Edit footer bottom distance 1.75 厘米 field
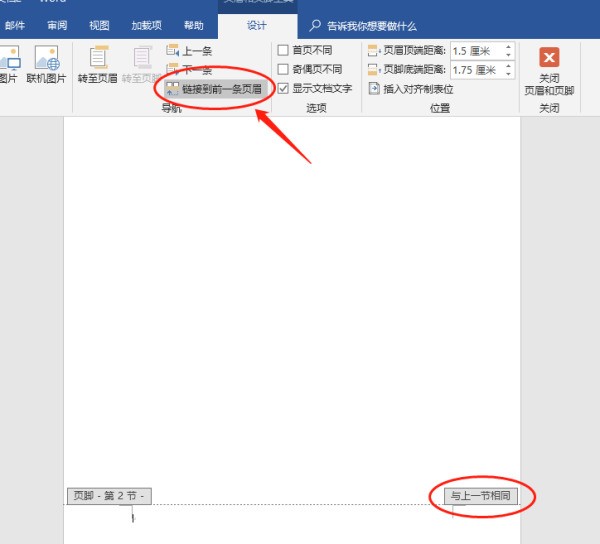The image size is (600, 544). [476, 70]
